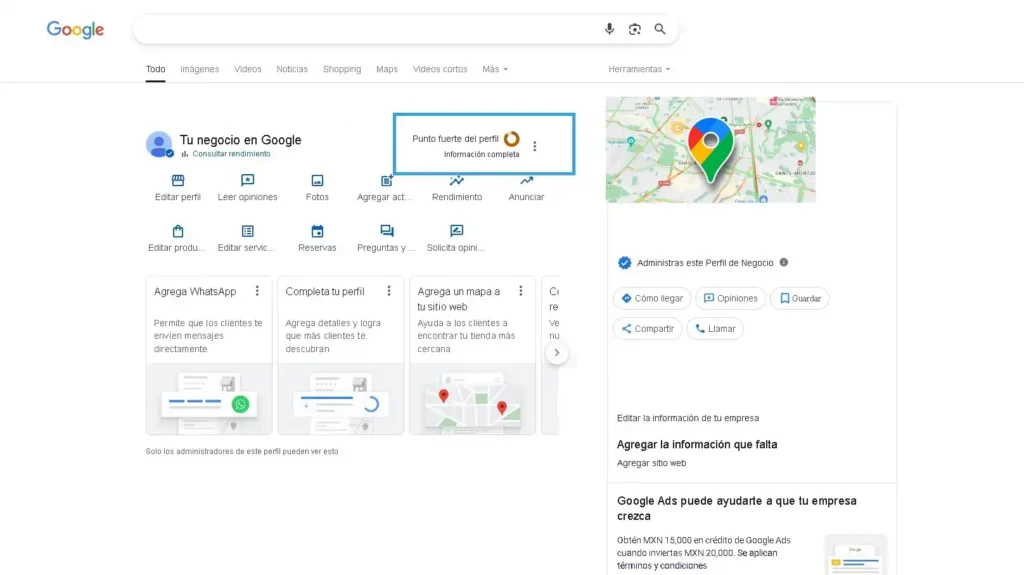This screenshot has width=1024, height=575.
Task: Click Agregar la información que falta
Action: (x=697, y=444)
